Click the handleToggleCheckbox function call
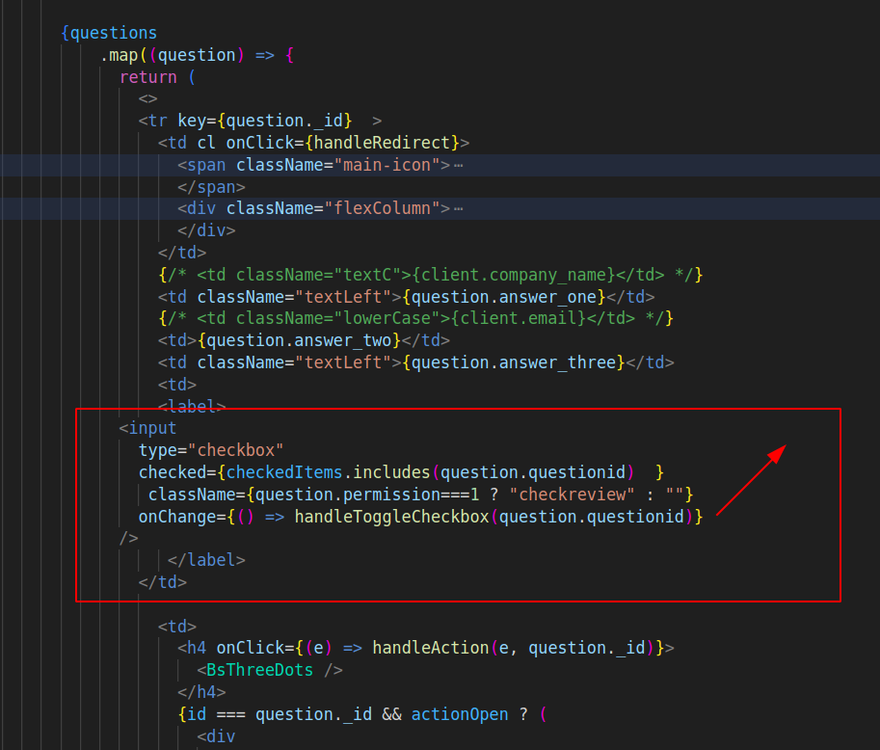880x750 pixels. (392, 516)
